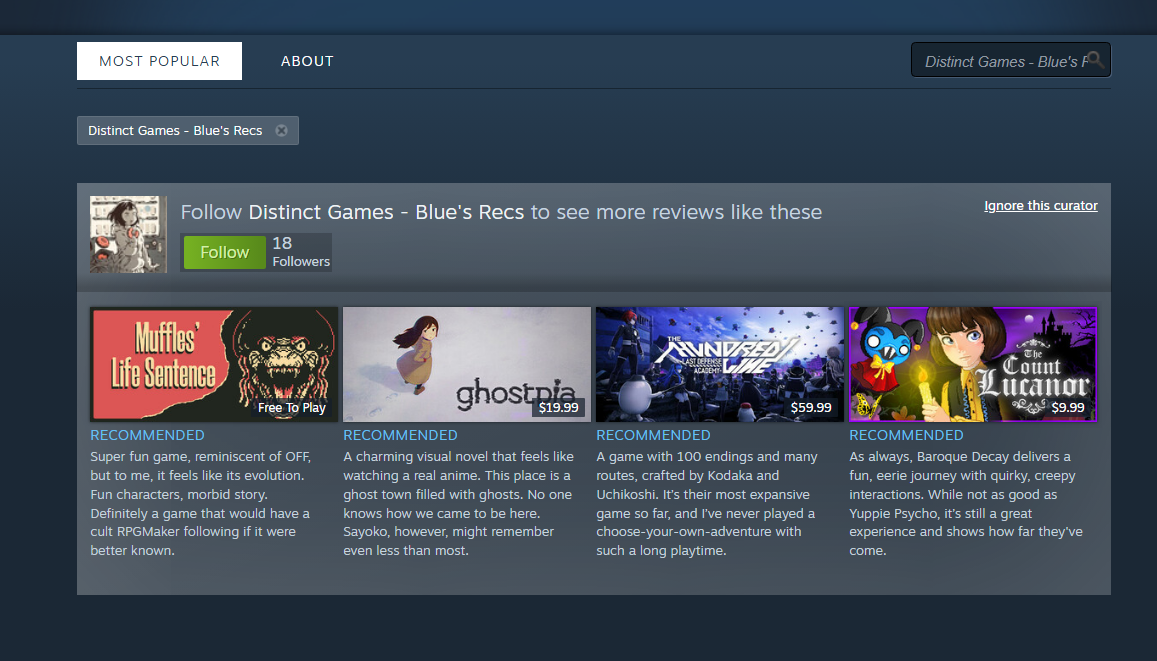1157x661 pixels.
Task: Click RECOMMENDED under ghostpia
Action: tap(401, 435)
